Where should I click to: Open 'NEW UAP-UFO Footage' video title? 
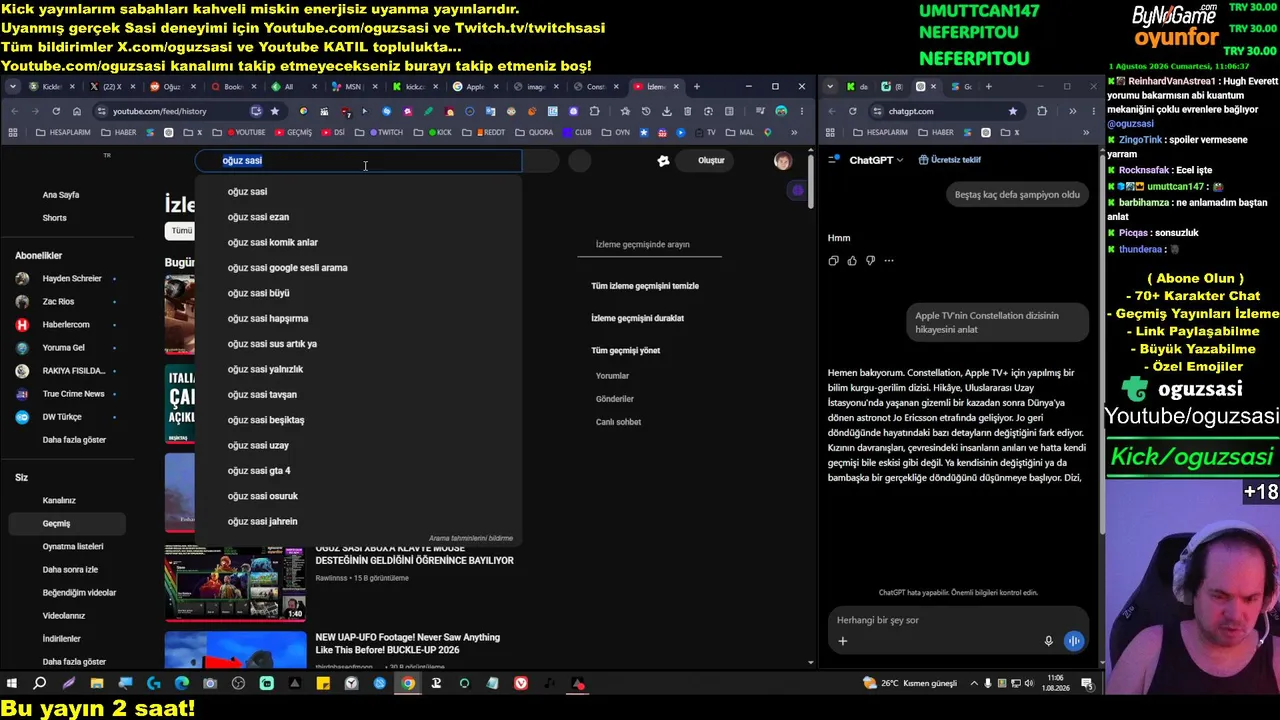(x=408, y=644)
